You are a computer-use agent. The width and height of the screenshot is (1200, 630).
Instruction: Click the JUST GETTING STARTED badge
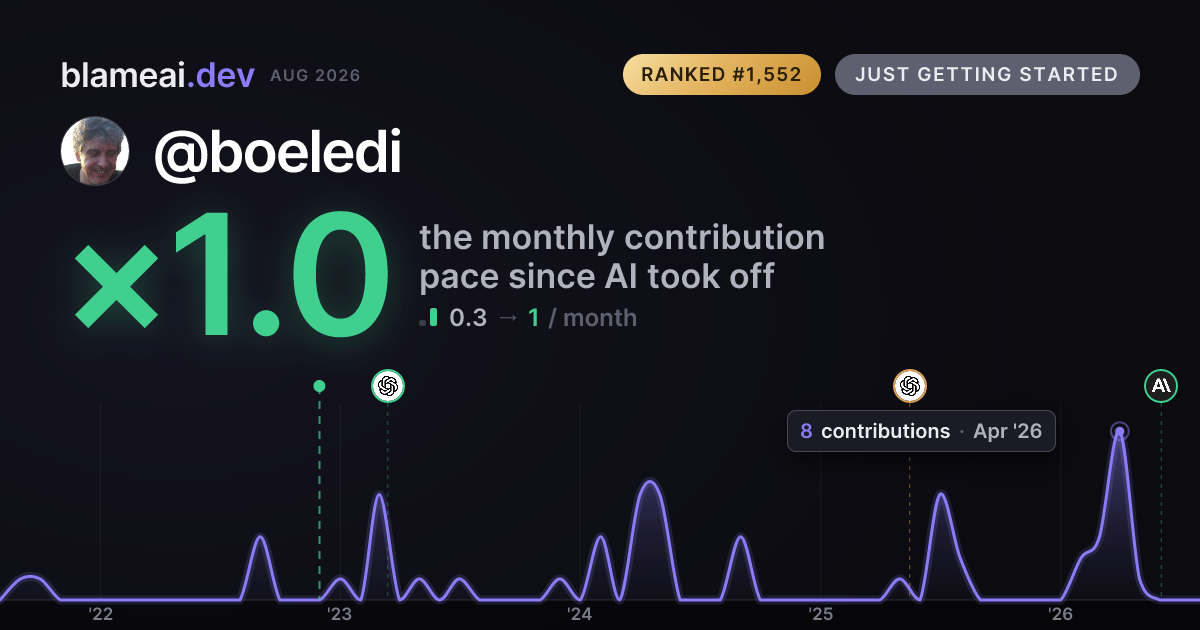pyautogui.click(x=987, y=75)
